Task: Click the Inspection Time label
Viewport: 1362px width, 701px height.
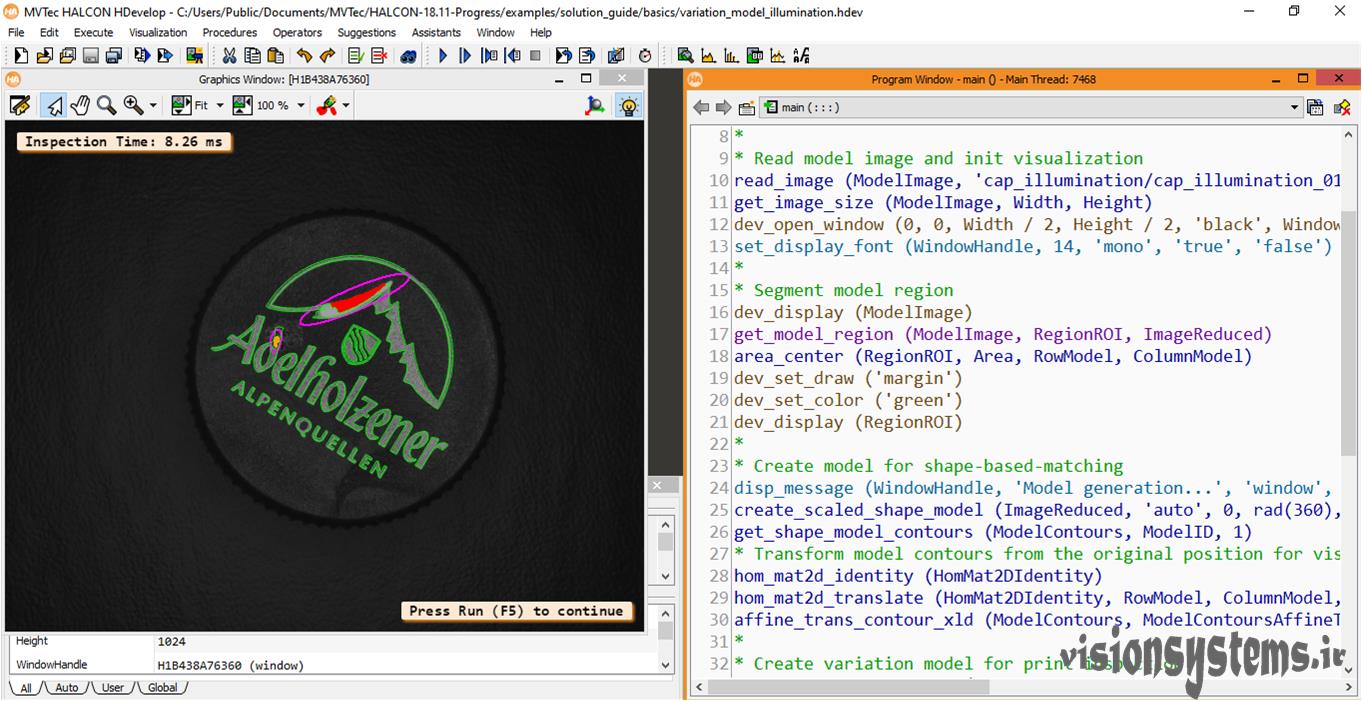Action: click(124, 142)
